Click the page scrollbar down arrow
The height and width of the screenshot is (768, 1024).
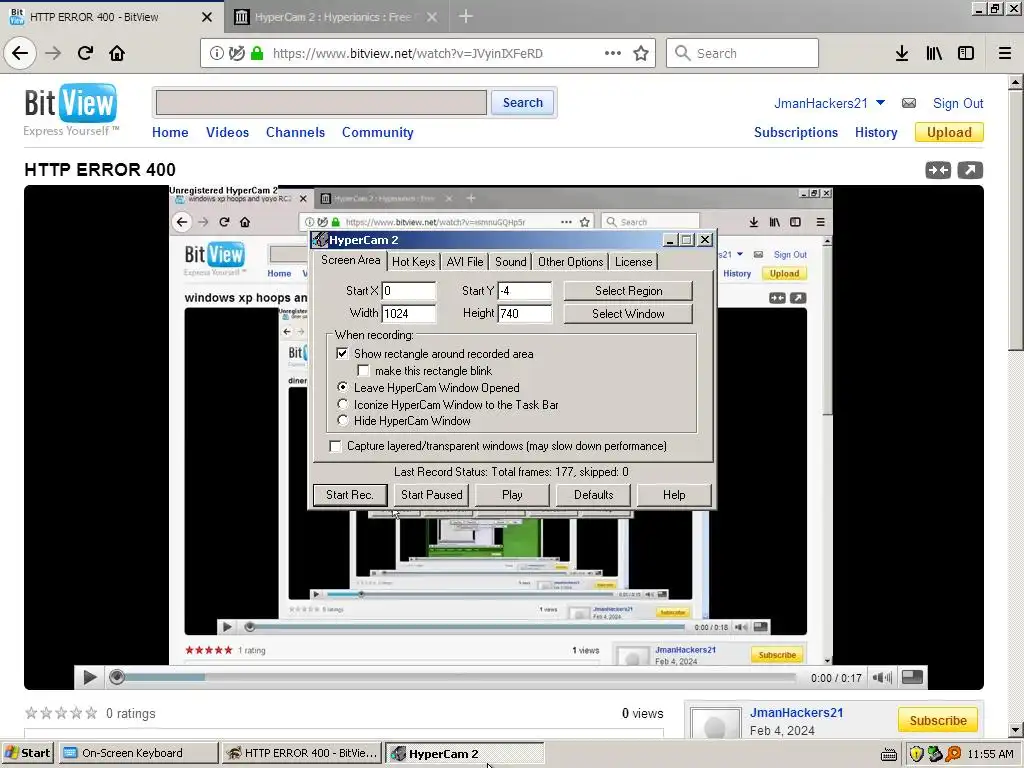1016,730
